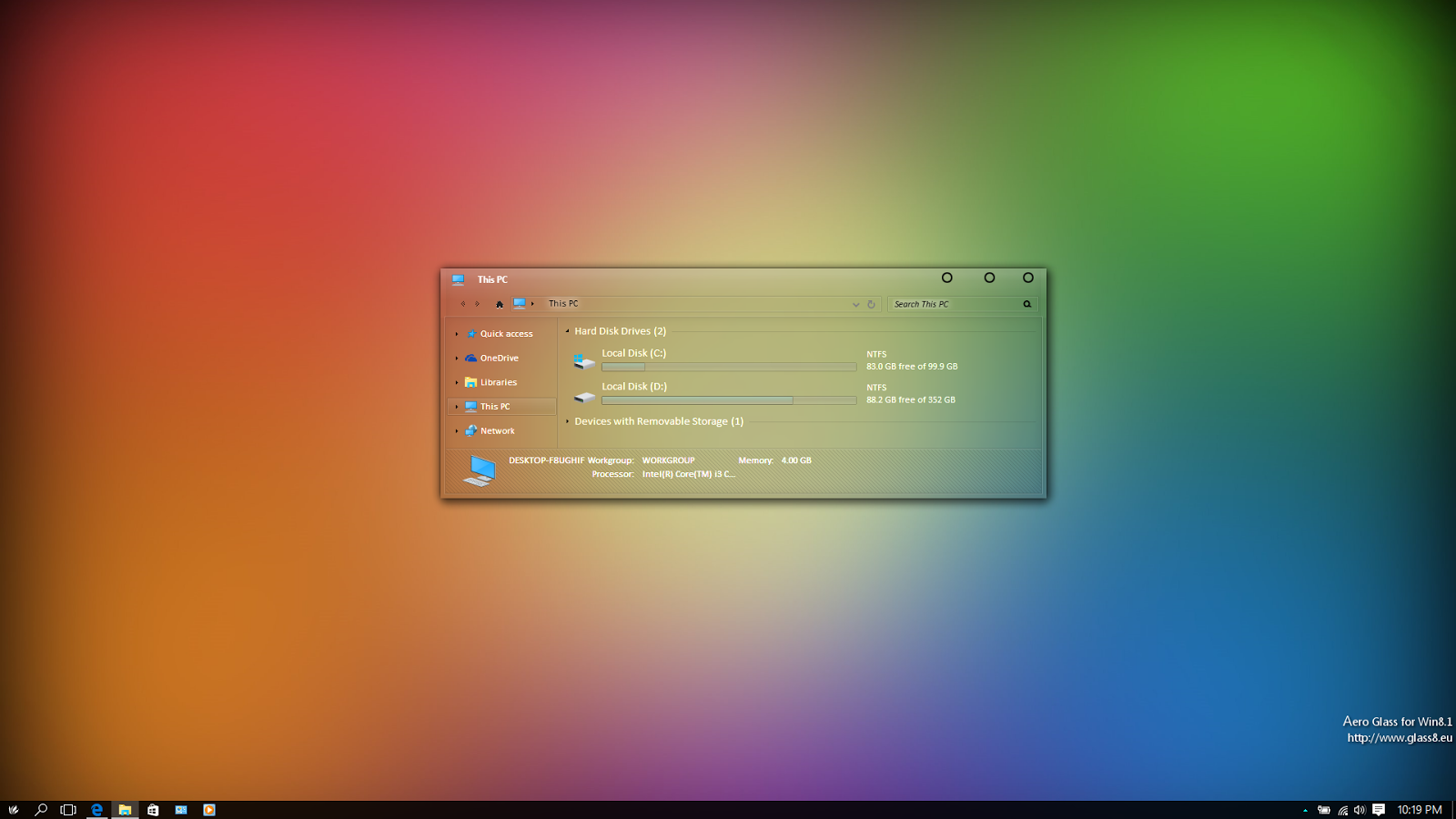
Task: Click the Refresh icon beside the address bar
Action: coord(871,304)
